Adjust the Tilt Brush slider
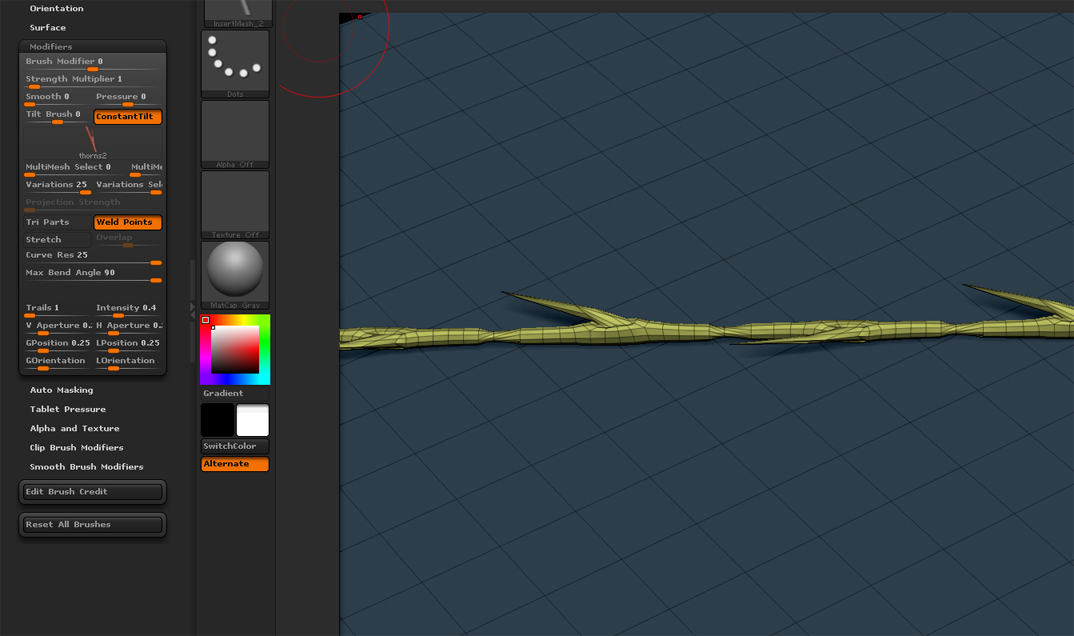 tap(58, 116)
